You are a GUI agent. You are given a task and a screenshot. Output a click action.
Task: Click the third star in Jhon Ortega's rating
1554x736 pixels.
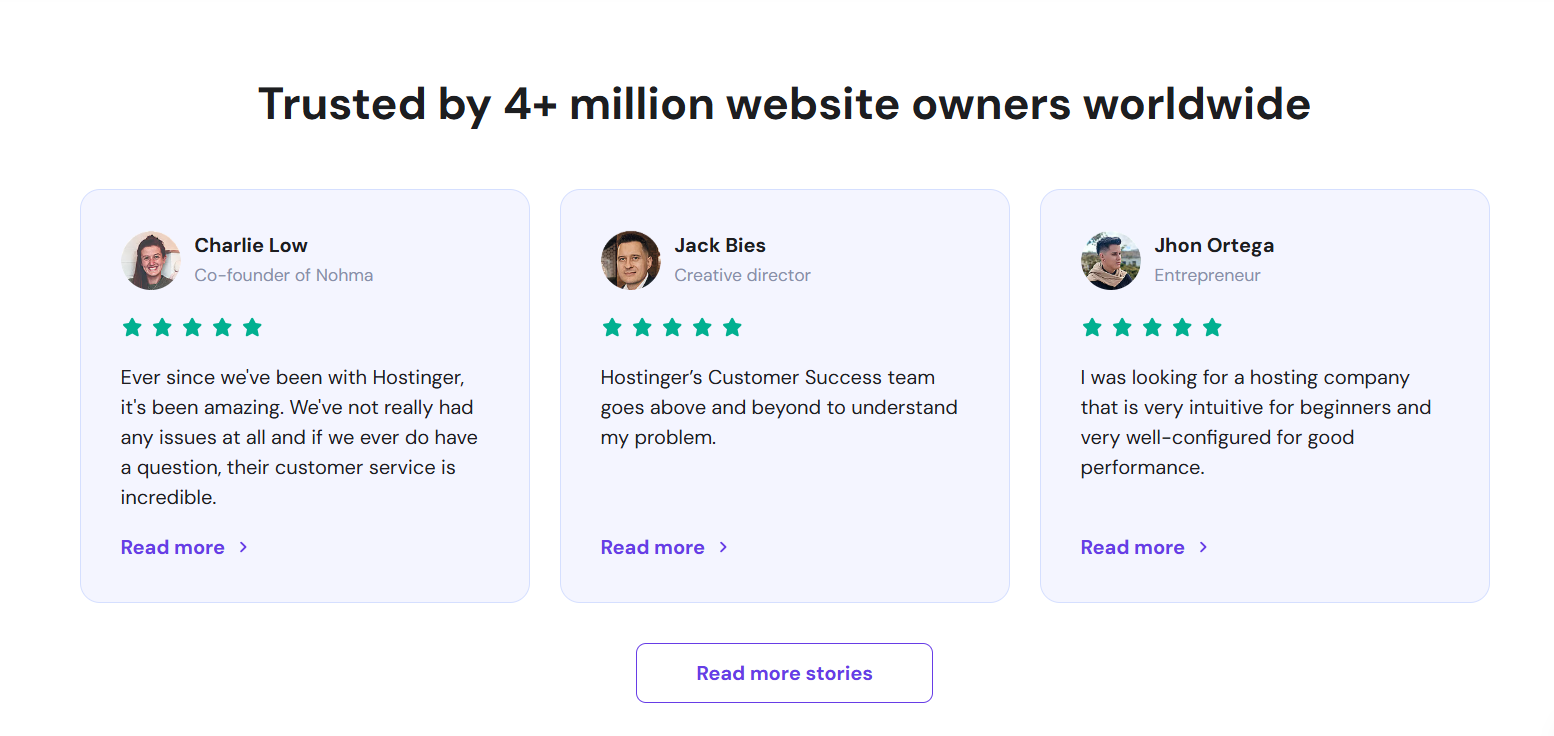[x=1152, y=327]
